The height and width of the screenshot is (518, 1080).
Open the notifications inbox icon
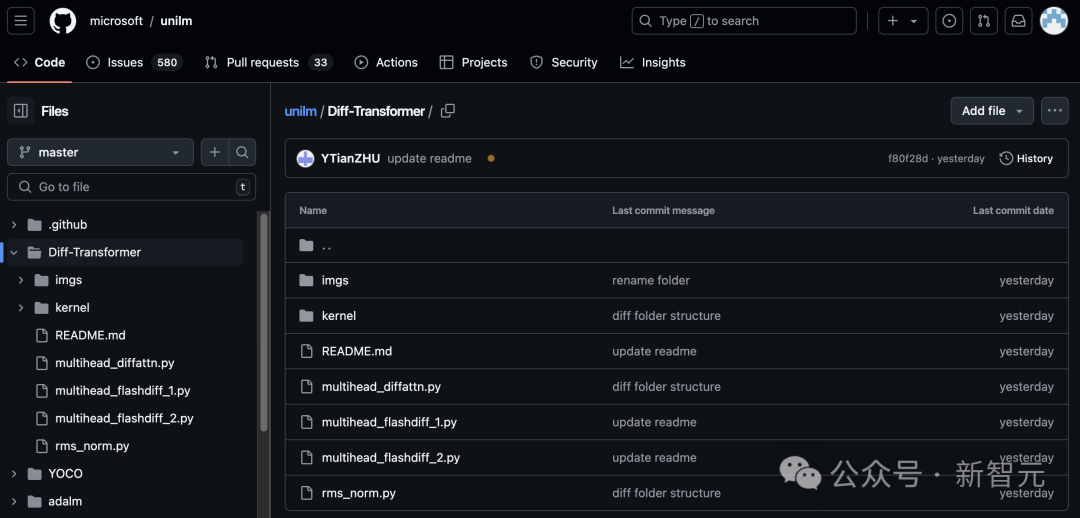(1018, 21)
